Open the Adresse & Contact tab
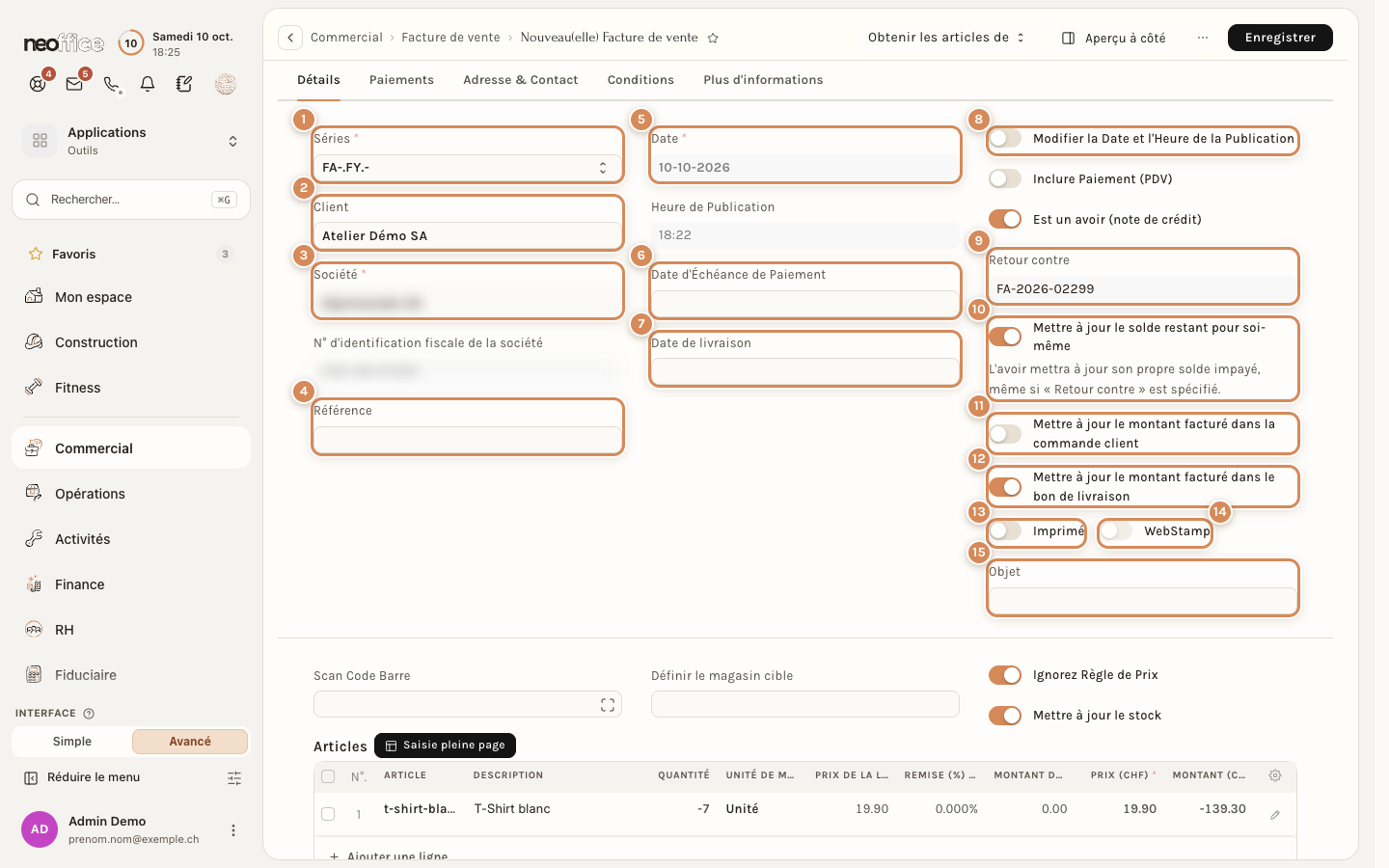 pos(521,80)
